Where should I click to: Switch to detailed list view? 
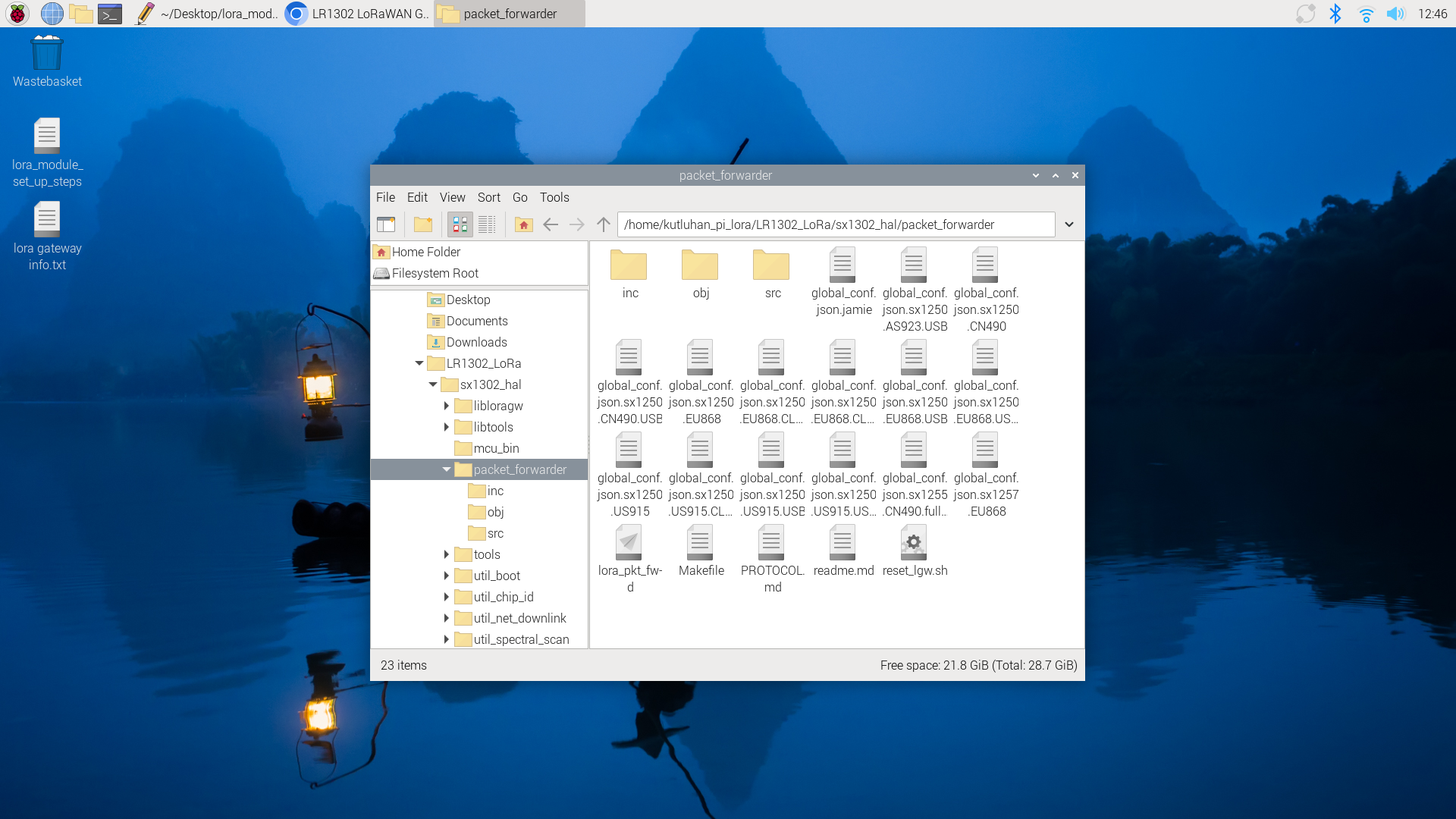(487, 224)
